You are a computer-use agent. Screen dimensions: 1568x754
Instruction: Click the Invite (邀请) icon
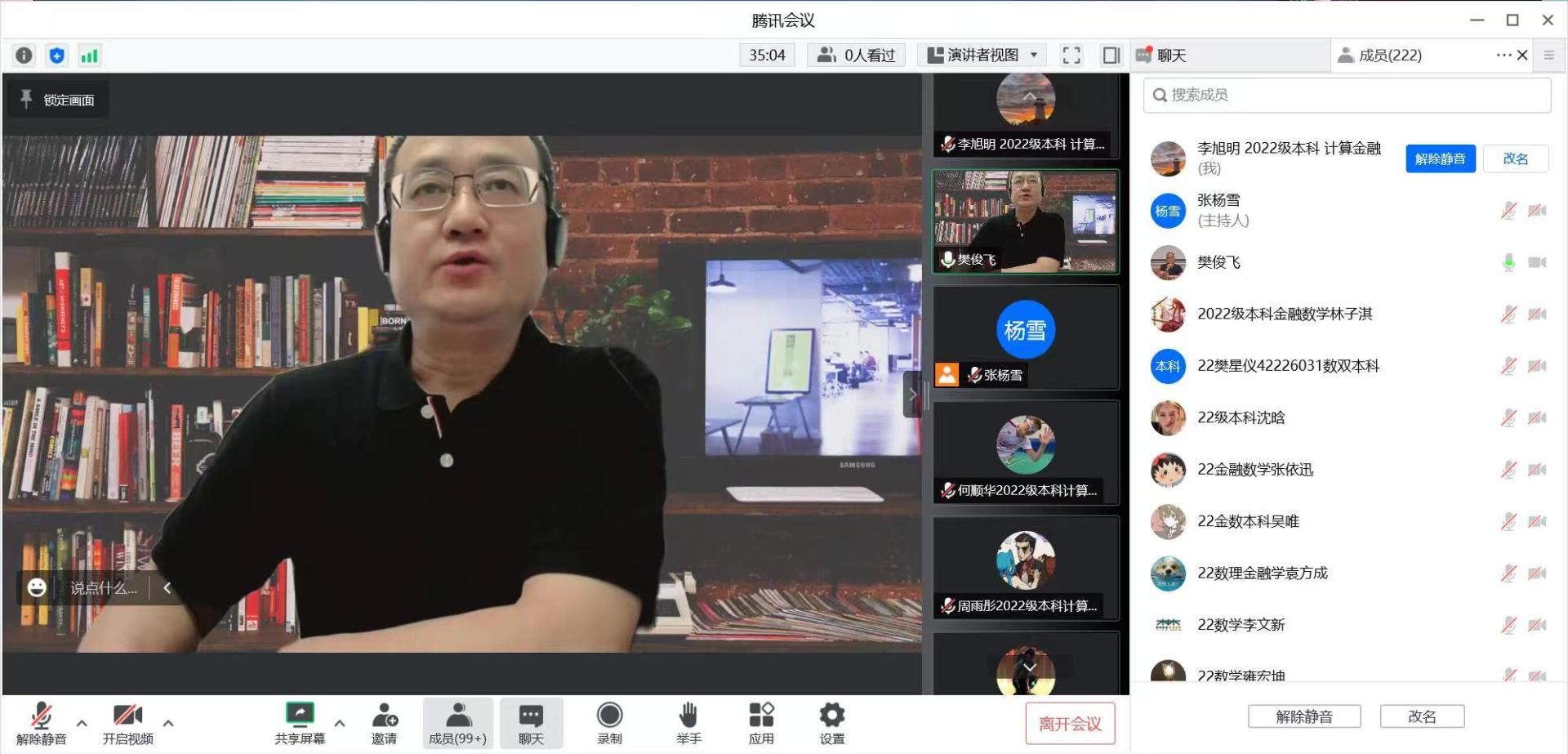[x=384, y=723]
